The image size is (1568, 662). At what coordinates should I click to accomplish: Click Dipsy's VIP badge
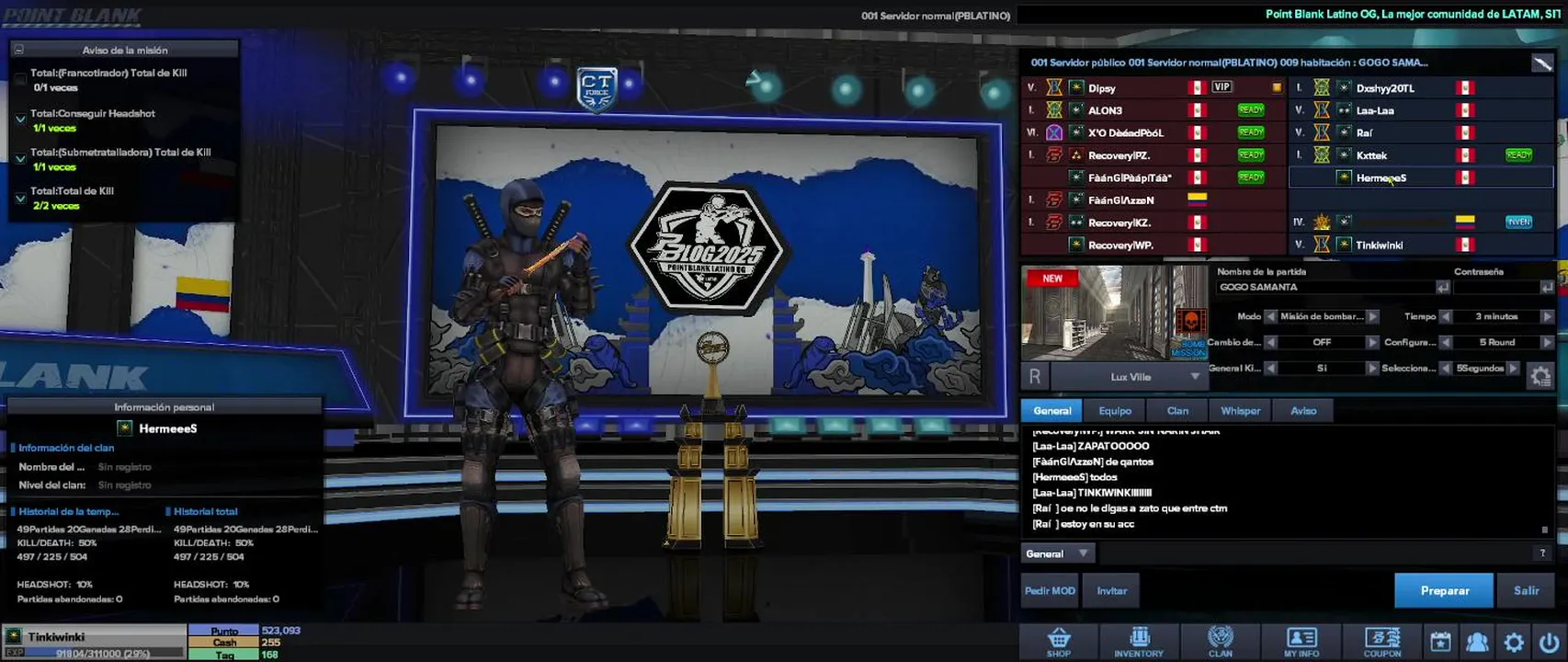[1221, 87]
